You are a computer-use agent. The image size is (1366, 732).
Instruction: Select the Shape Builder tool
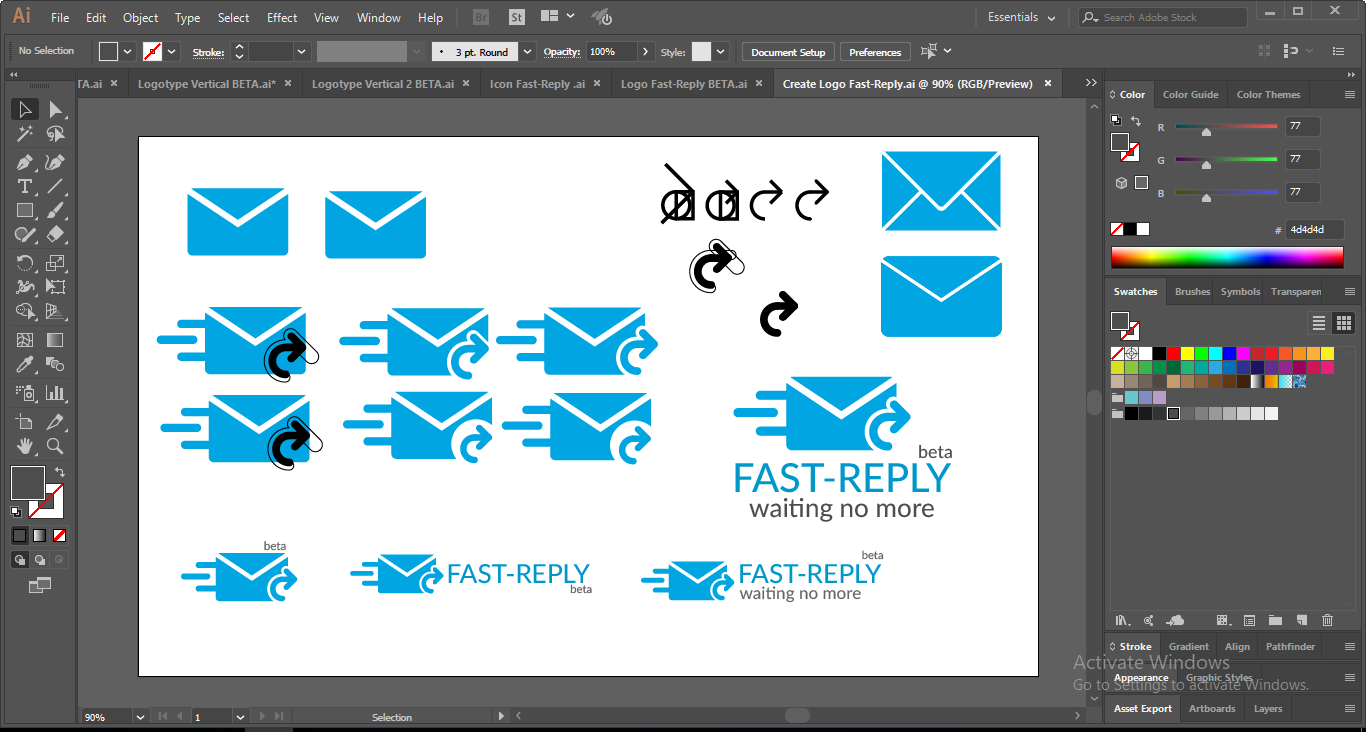25,312
